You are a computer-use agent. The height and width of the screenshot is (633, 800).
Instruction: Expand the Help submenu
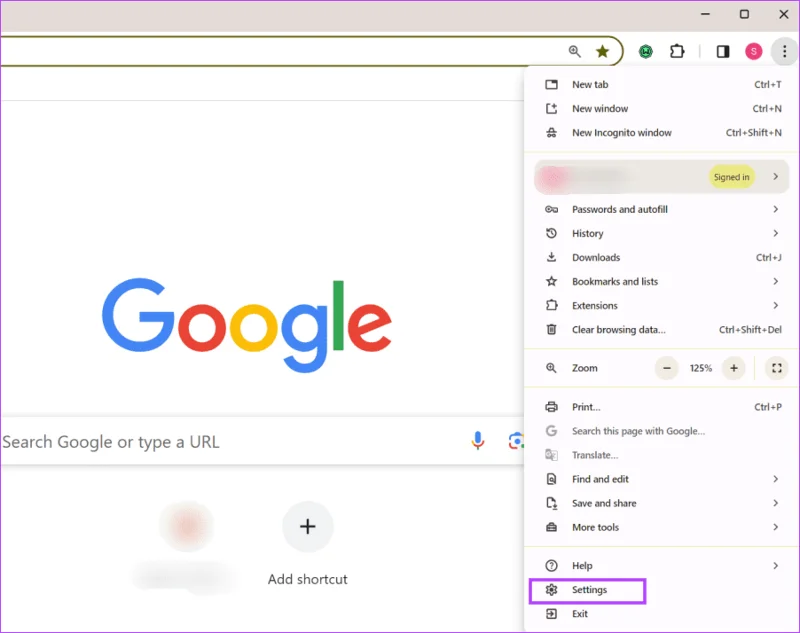662,566
